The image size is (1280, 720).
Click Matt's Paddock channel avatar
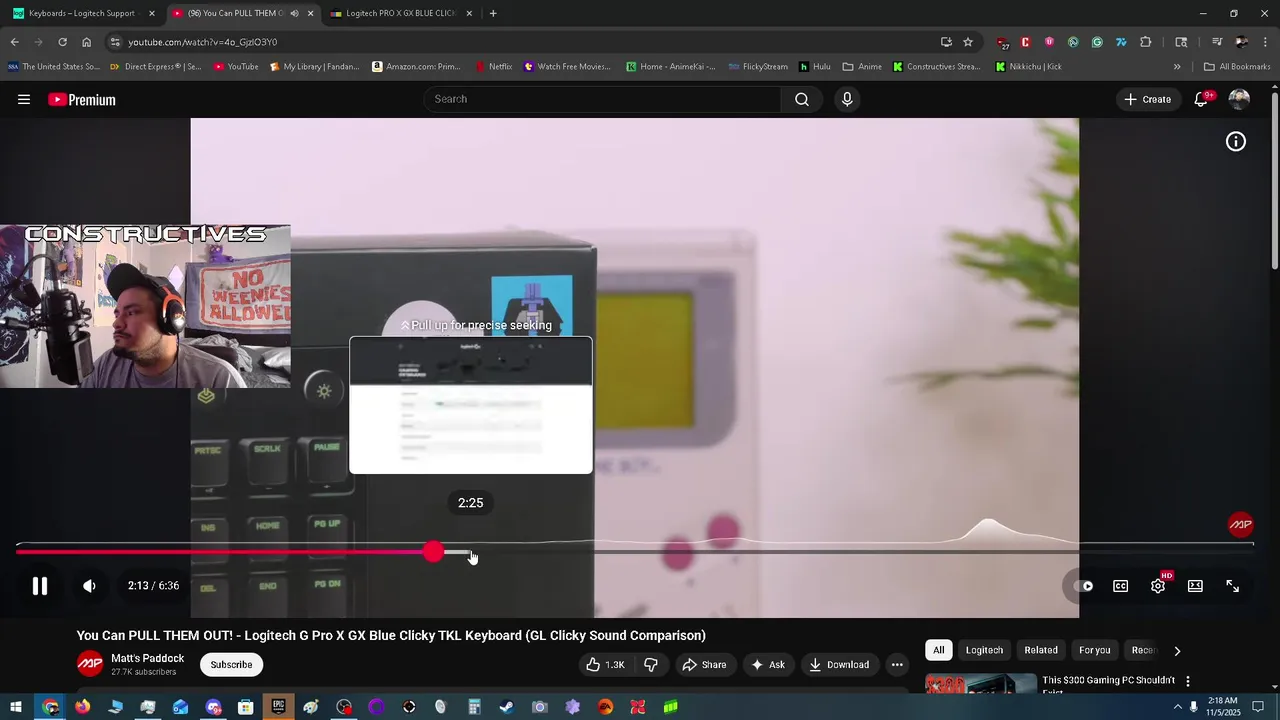[90, 664]
